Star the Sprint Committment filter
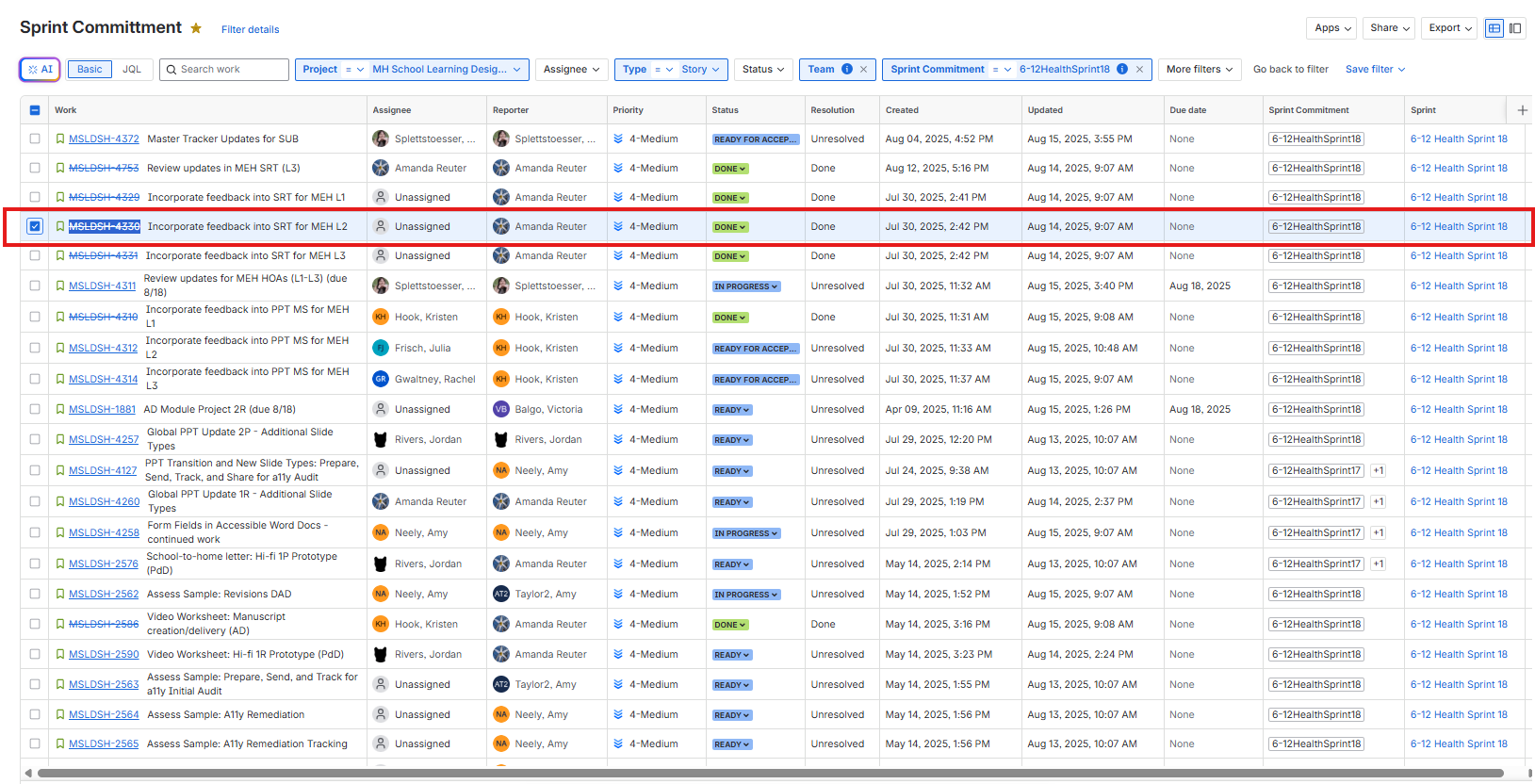This screenshot has width=1535, height=784. 196,28
